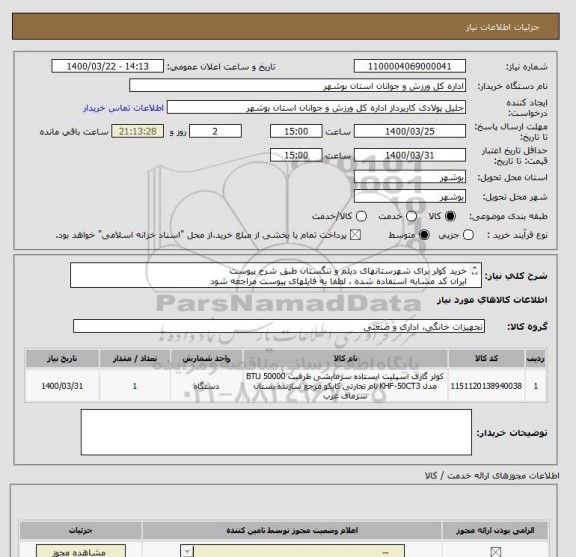576x557 pixels.
Task: Click price validity date 1400/03/31
Action: (x=410, y=155)
